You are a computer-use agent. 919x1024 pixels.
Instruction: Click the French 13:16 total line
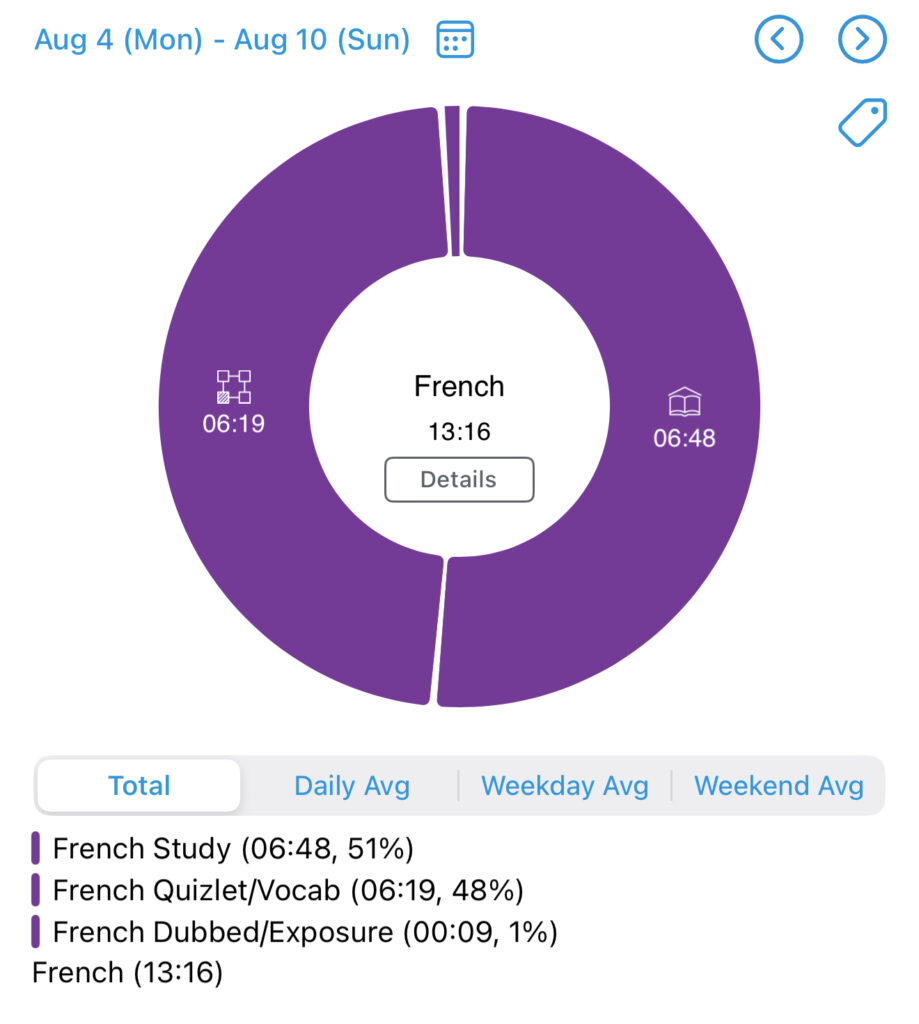point(127,972)
